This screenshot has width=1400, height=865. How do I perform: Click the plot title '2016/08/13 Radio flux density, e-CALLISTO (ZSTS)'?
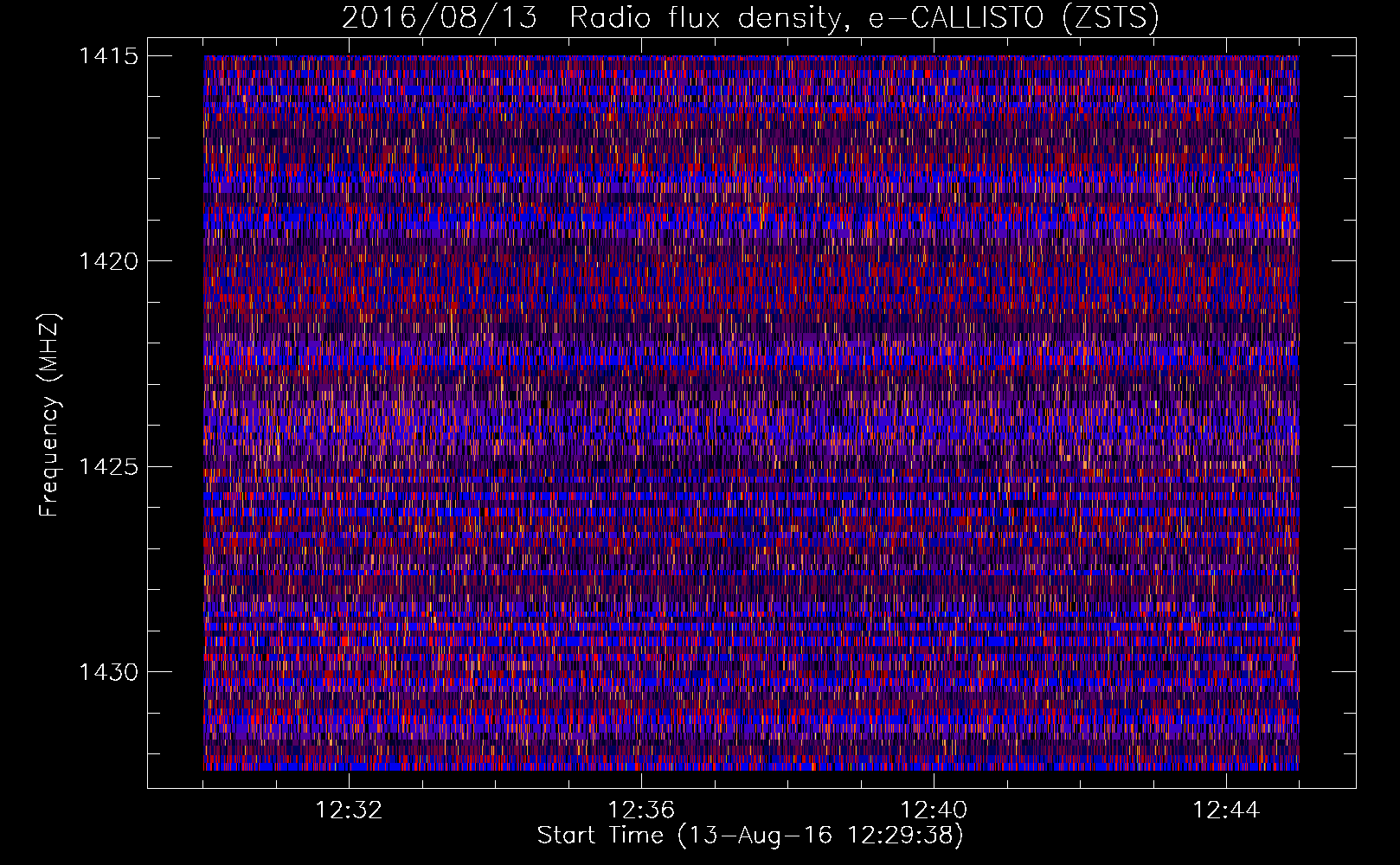[750, 17]
